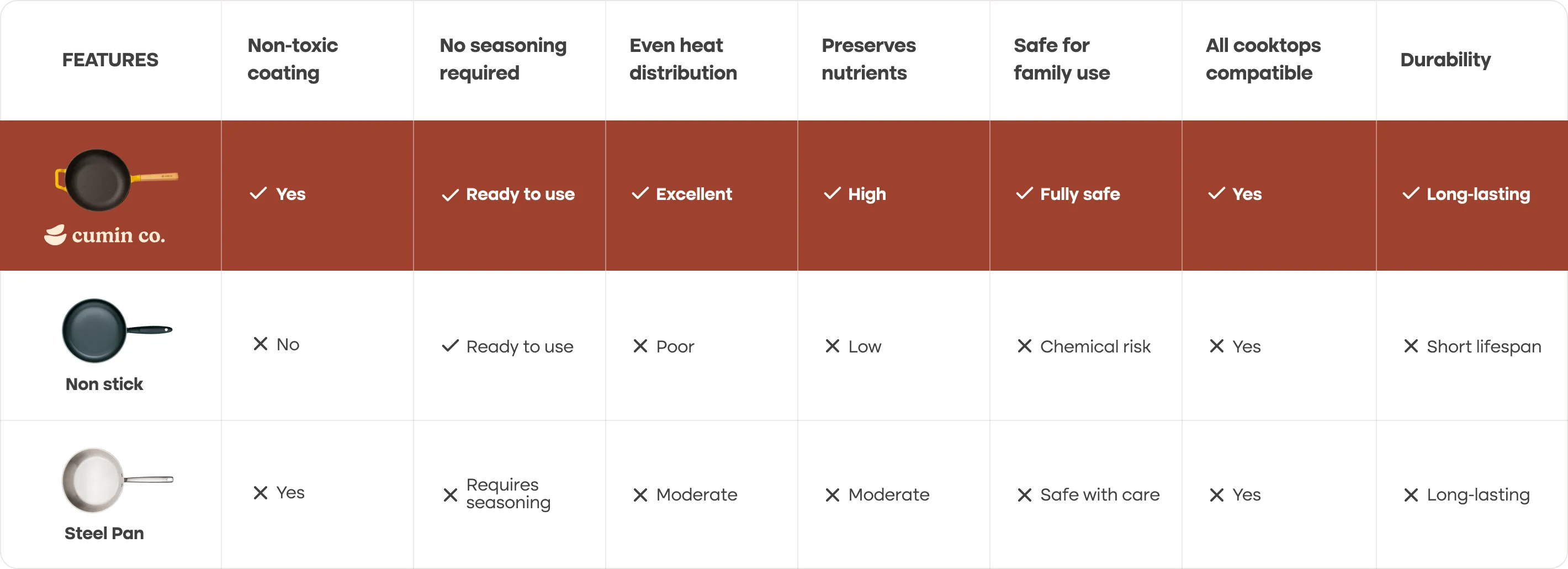Click the checkmark beside cumin co. 'Excellent'
This screenshot has width=1568, height=569.
[640, 194]
